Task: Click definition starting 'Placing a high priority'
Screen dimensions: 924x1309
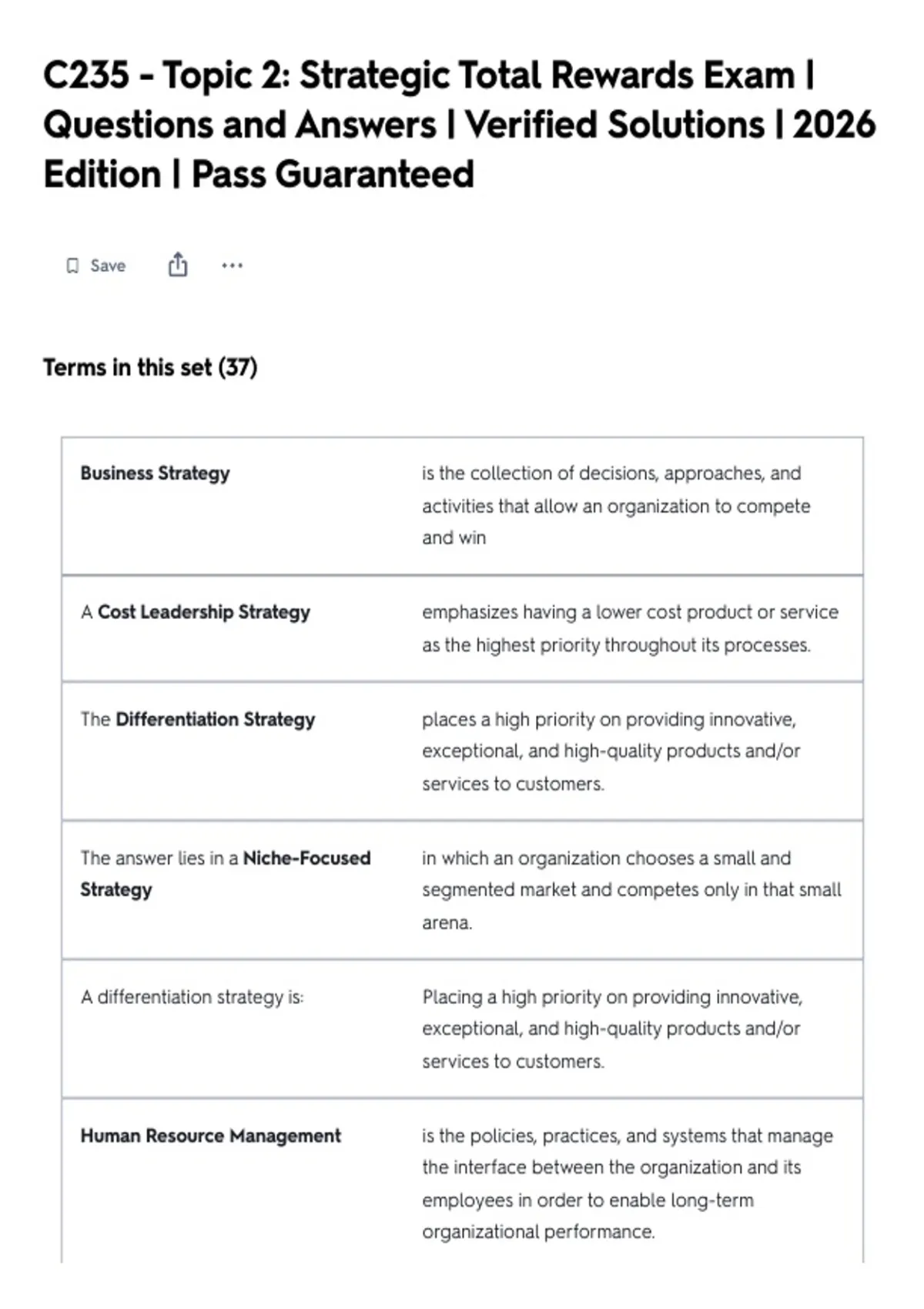Action: coord(612,1029)
